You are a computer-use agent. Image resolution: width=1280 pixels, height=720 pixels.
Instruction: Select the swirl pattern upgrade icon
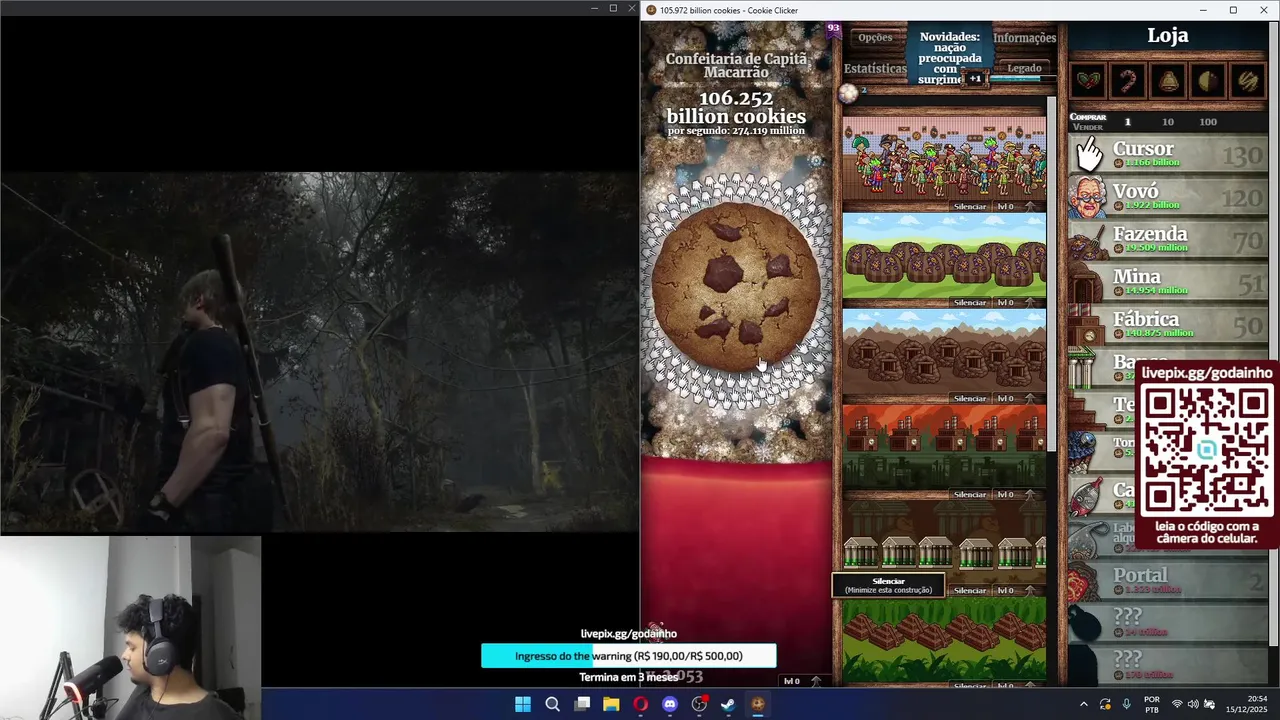pos(1248,81)
